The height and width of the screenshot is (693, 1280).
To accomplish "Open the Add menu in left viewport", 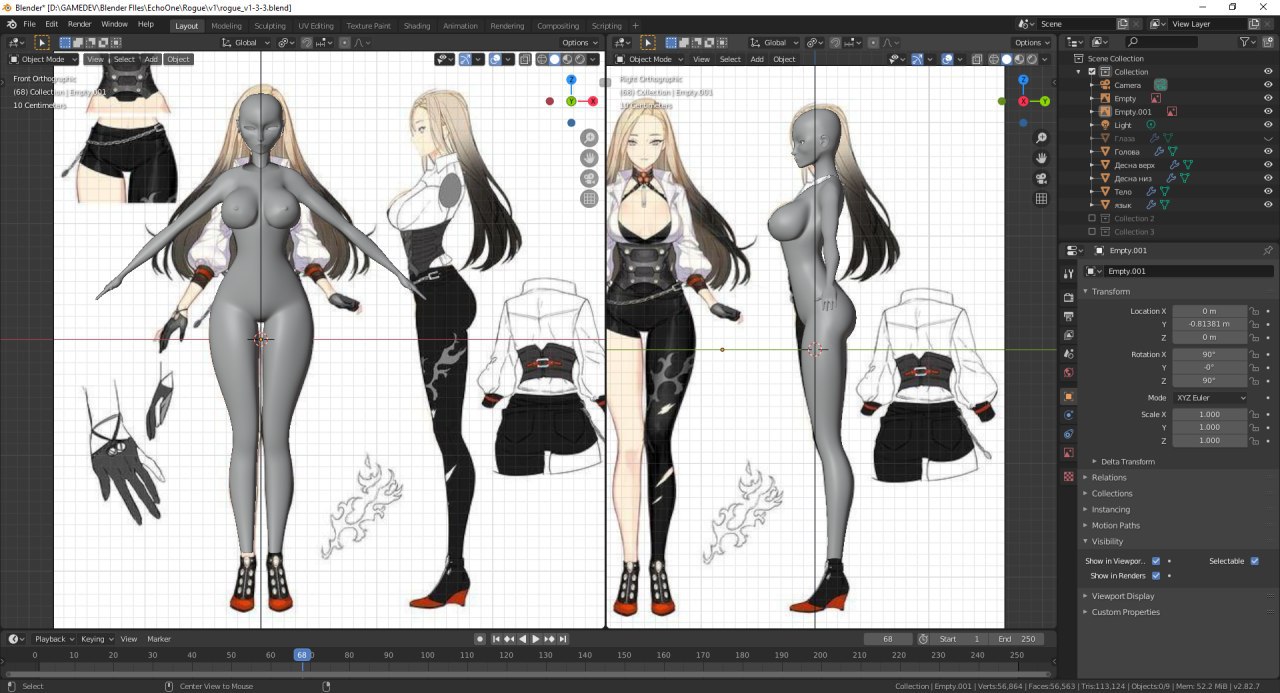I will (x=151, y=59).
